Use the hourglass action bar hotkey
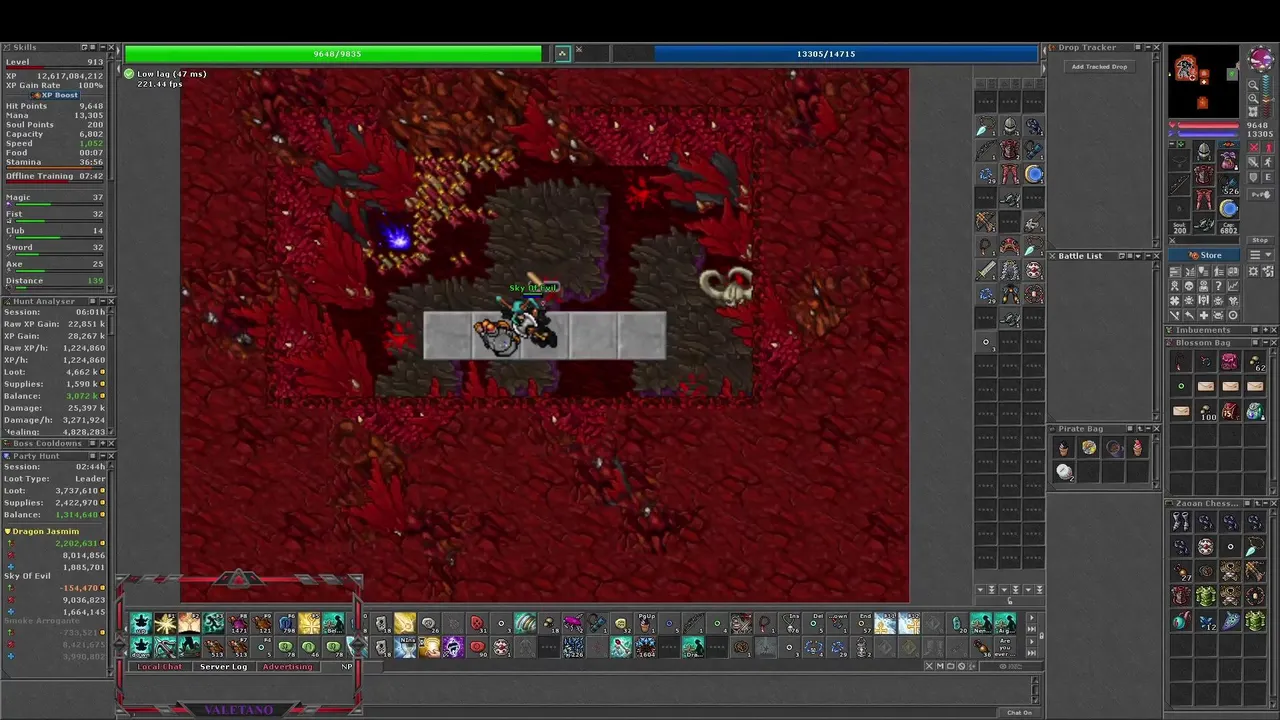 (x=405, y=646)
